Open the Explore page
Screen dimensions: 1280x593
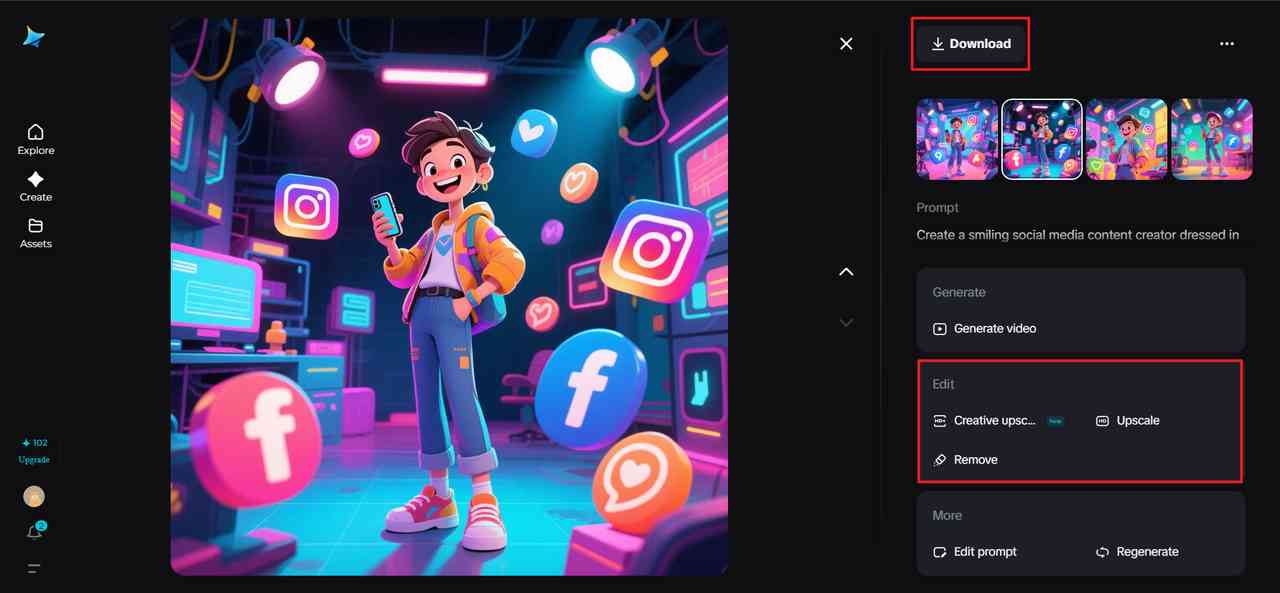[35, 139]
